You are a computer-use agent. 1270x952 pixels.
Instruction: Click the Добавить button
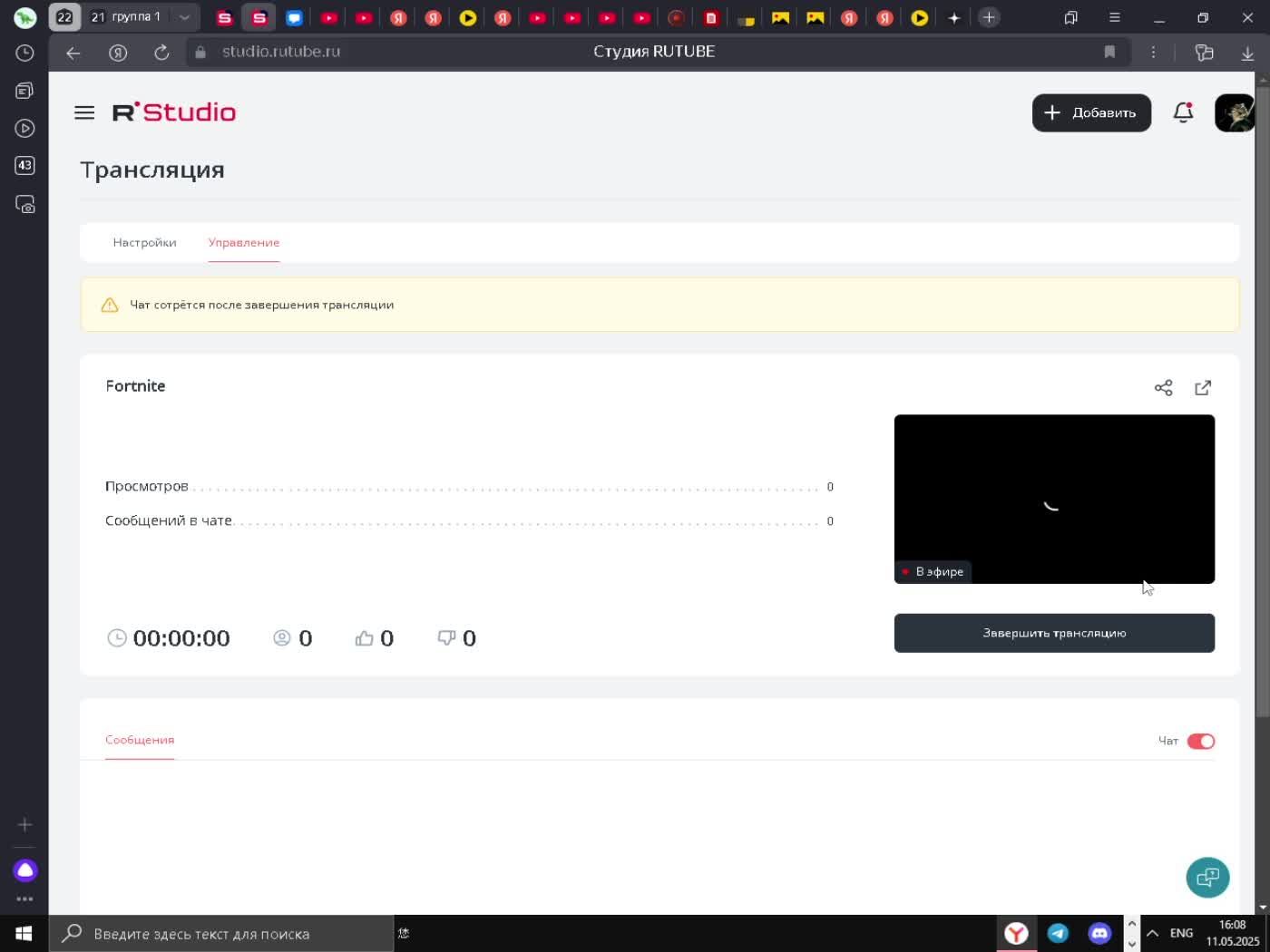pos(1091,112)
